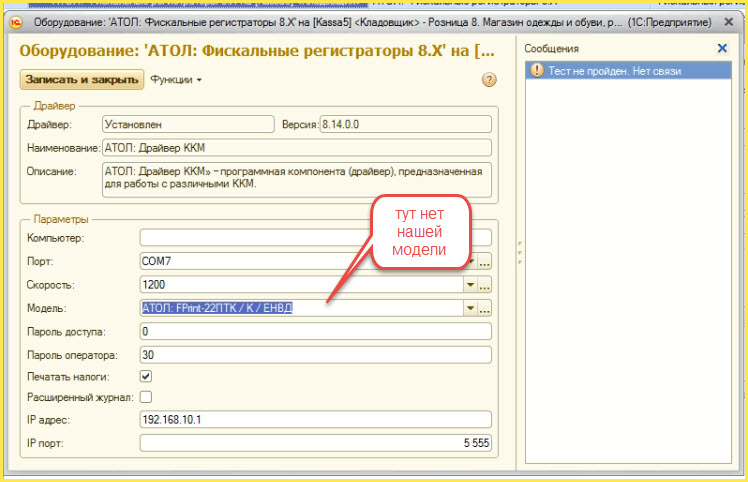Click the Оборудование form heading text

point(257,51)
